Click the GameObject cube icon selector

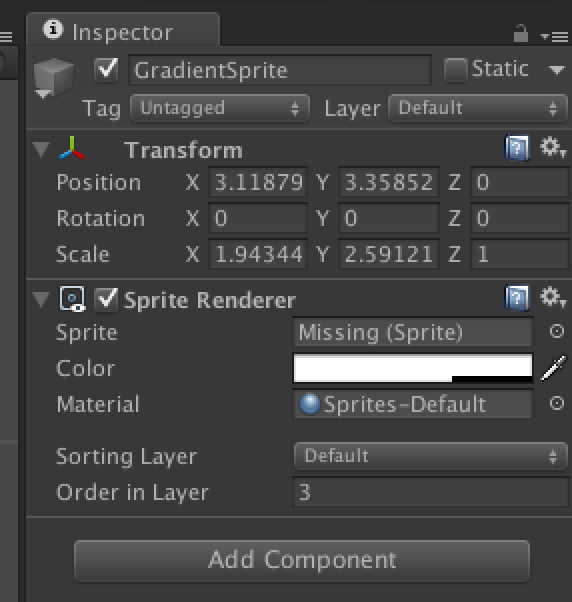coord(53,79)
